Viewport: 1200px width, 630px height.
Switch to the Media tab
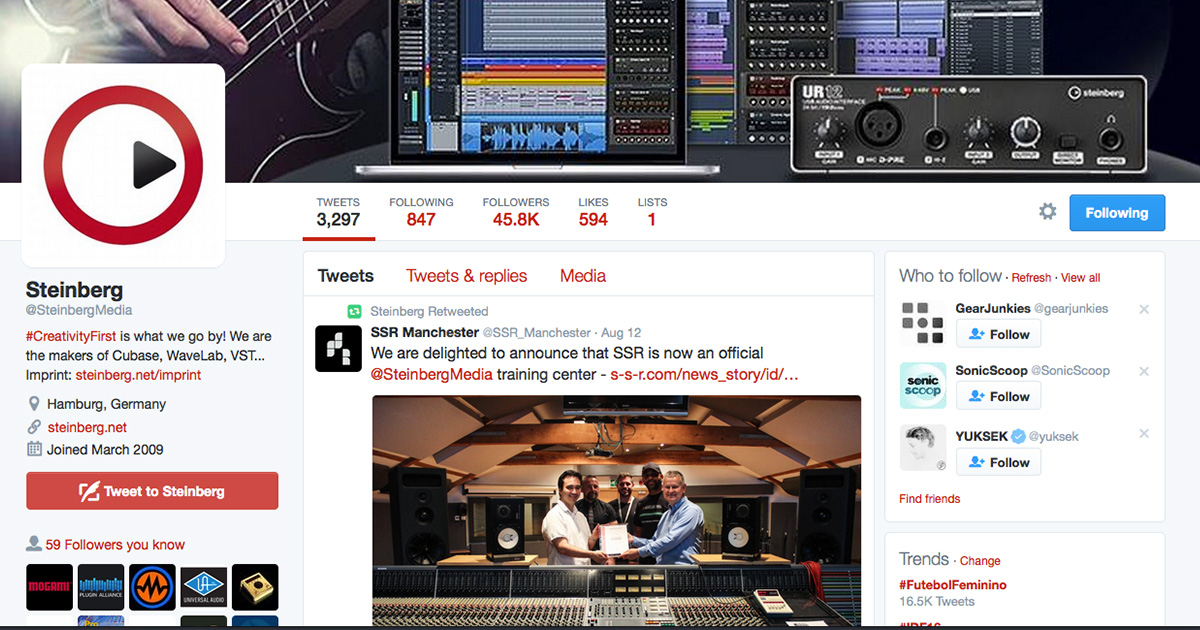click(x=583, y=276)
